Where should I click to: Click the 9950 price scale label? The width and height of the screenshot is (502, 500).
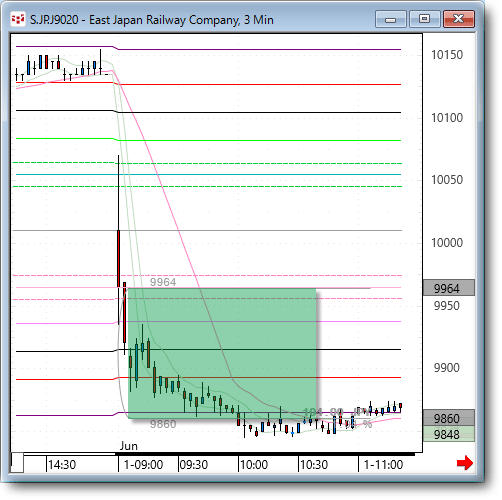pyautogui.click(x=447, y=306)
